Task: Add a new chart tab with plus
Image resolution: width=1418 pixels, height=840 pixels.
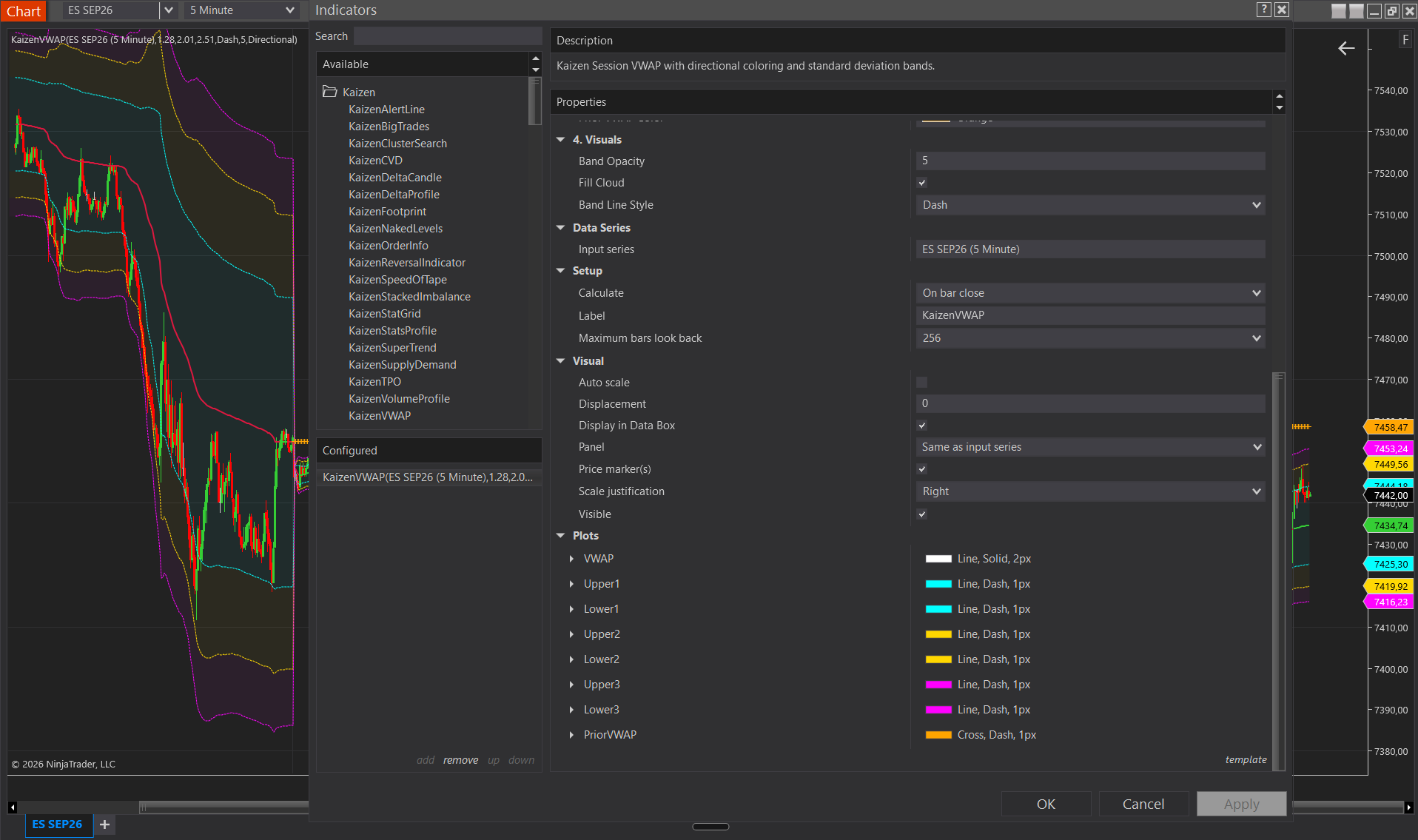Action: pyautogui.click(x=105, y=824)
